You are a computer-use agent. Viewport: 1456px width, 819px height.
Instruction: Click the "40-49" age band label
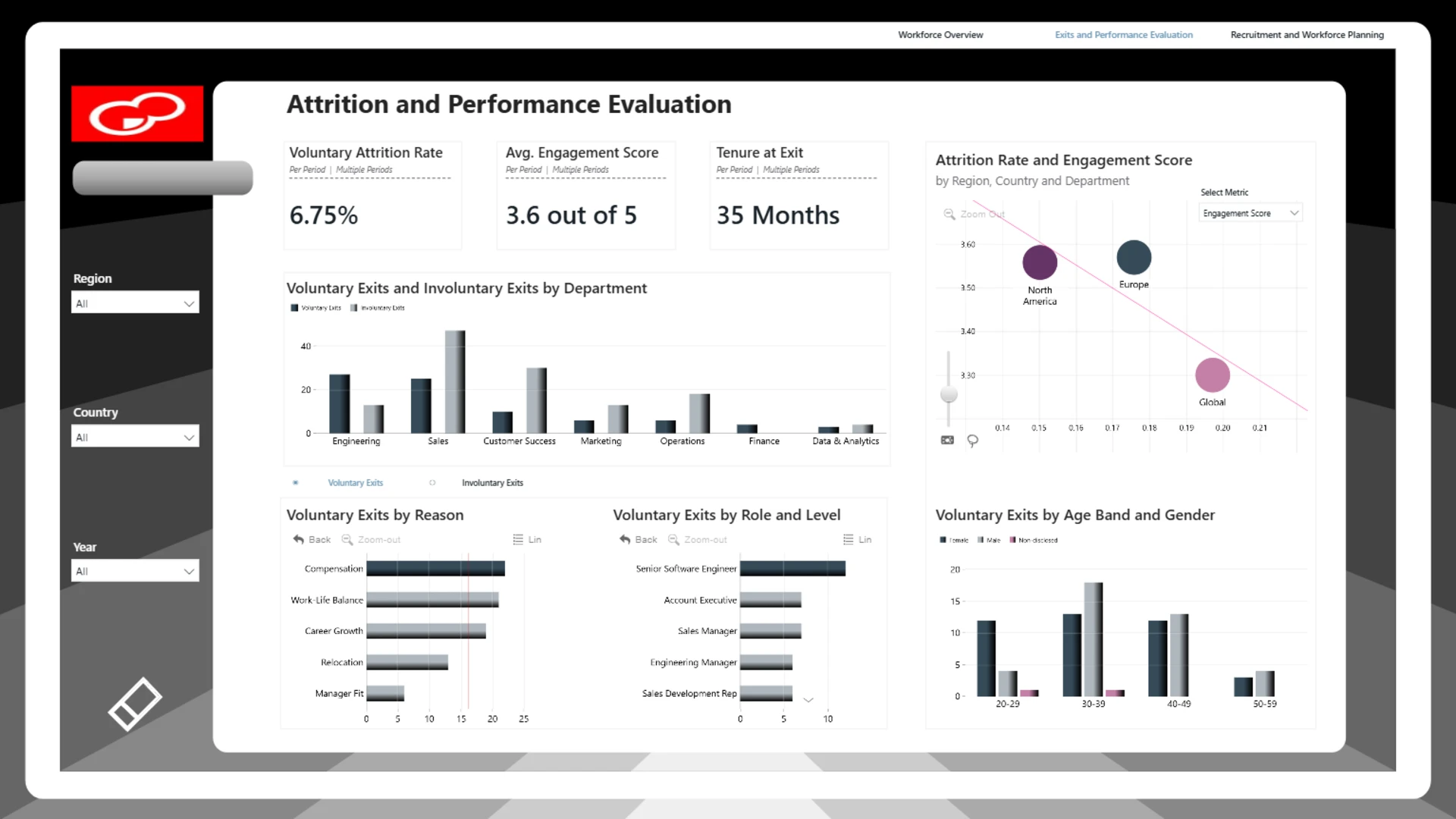(1178, 704)
